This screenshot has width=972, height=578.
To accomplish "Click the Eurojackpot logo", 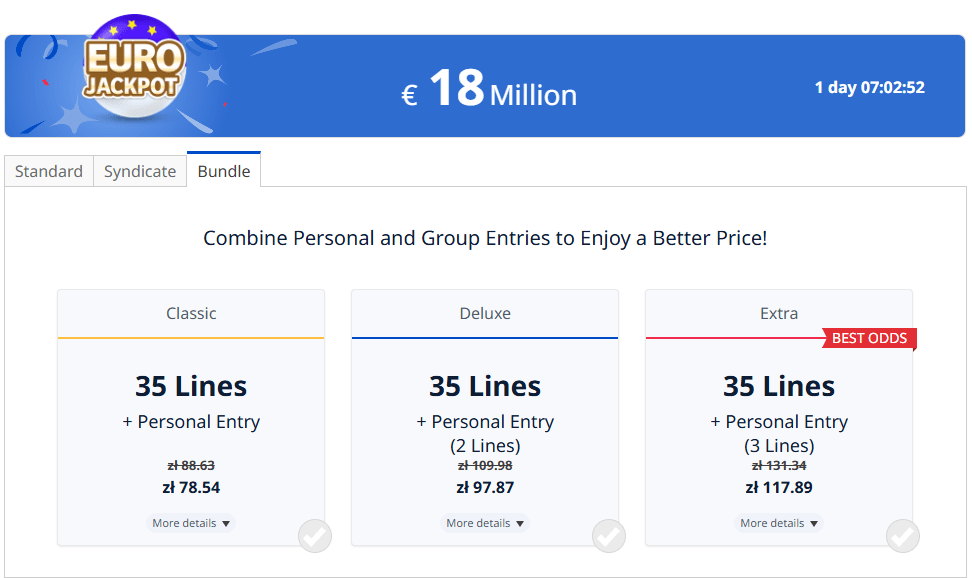I will pos(135,63).
